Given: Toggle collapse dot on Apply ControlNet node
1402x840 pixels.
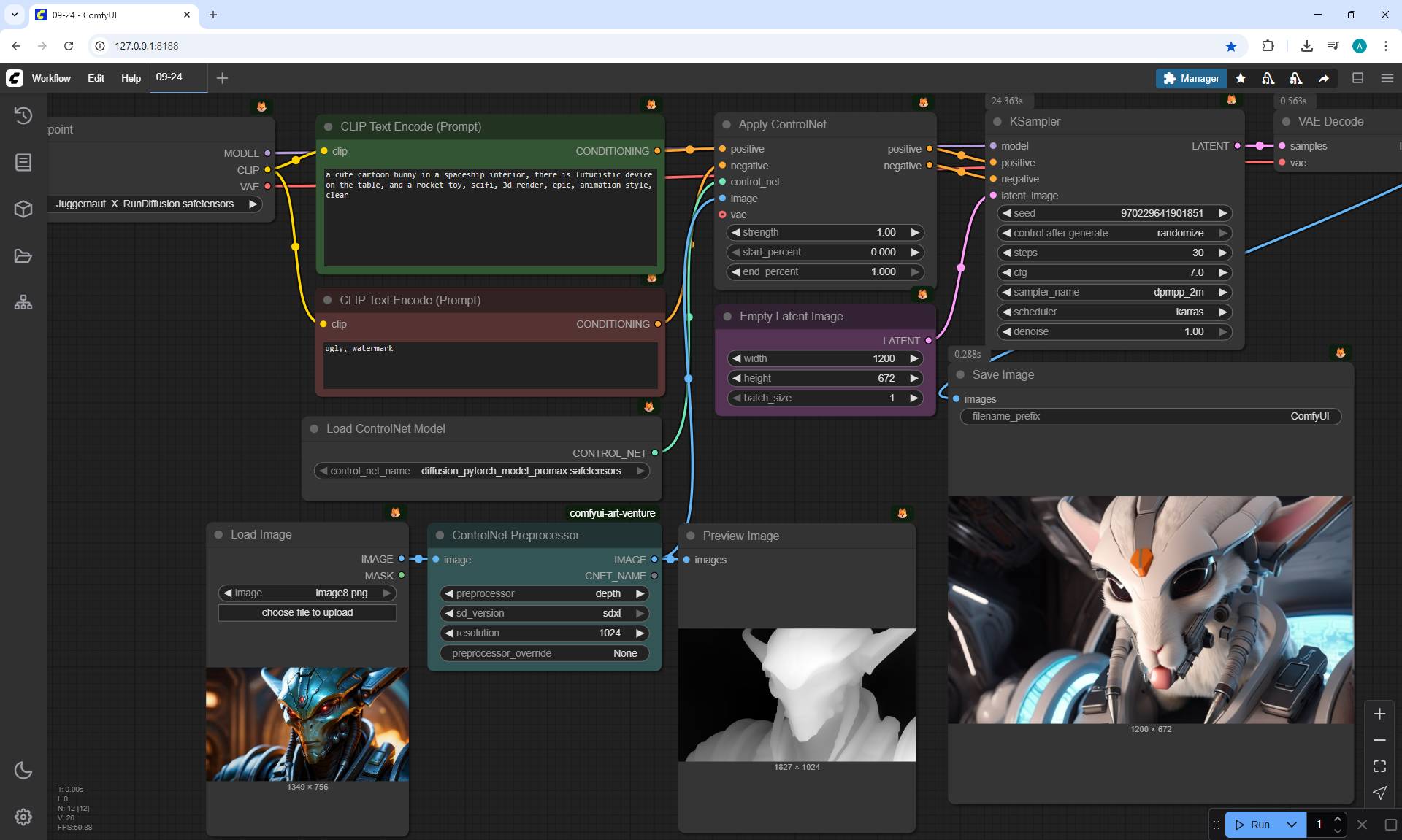Looking at the screenshot, I should coord(727,125).
